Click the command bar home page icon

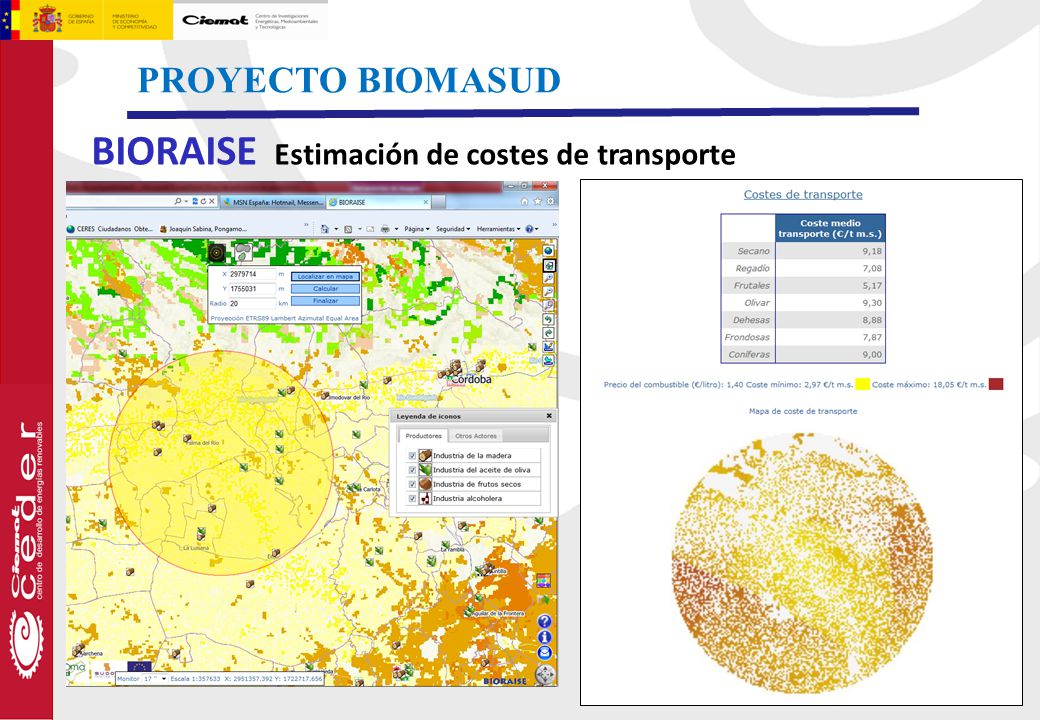point(324,229)
